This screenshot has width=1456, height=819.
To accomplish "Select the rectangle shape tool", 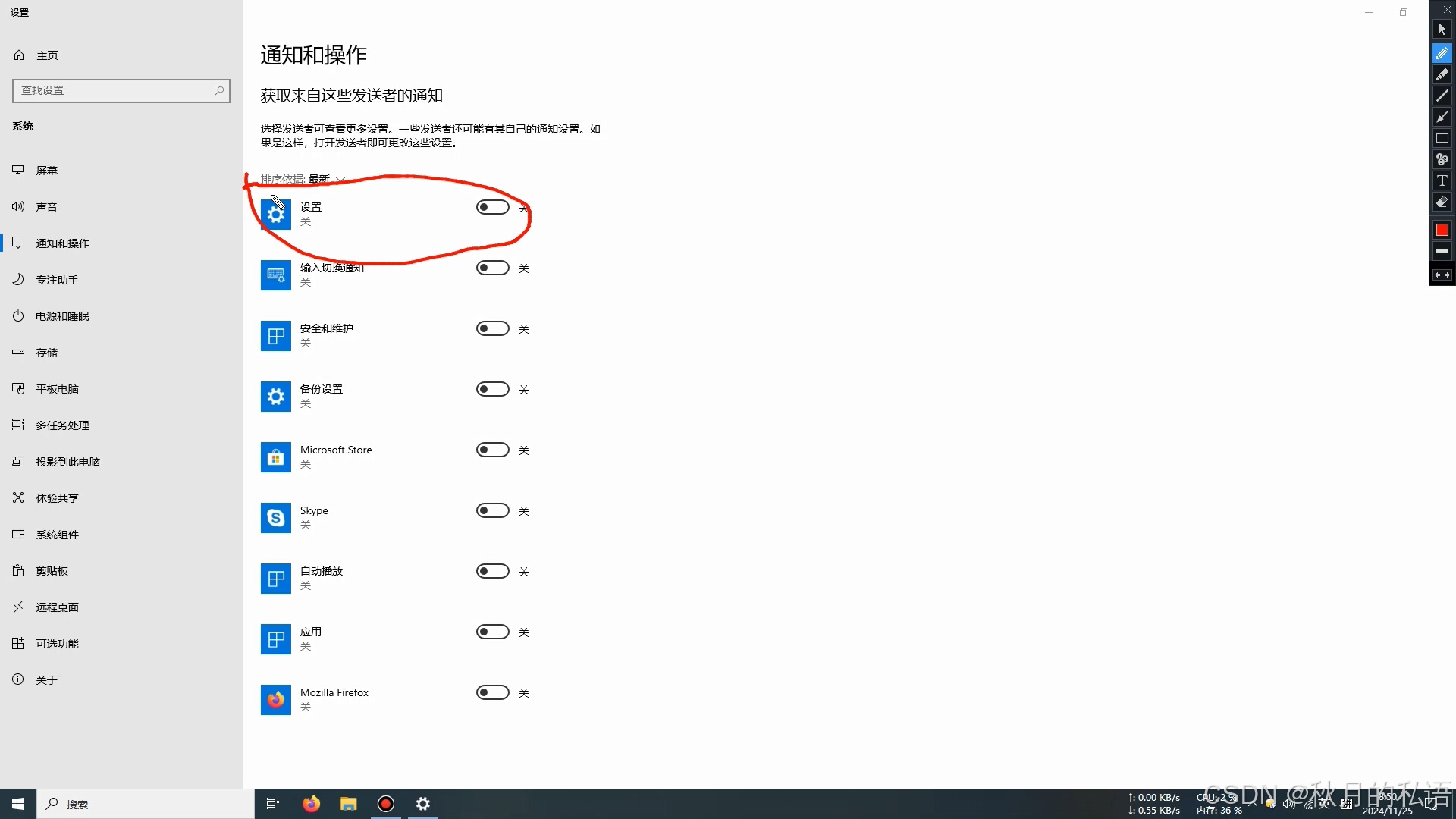I will [x=1442, y=139].
